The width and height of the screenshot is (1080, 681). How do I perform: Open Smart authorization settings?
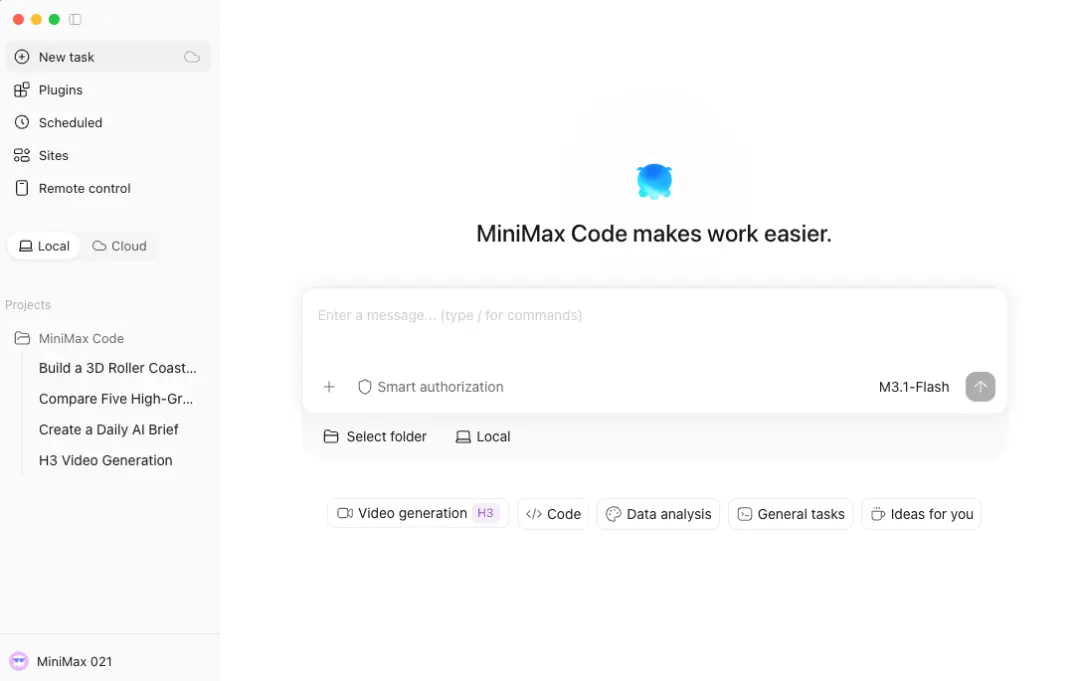pyautogui.click(x=430, y=387)
